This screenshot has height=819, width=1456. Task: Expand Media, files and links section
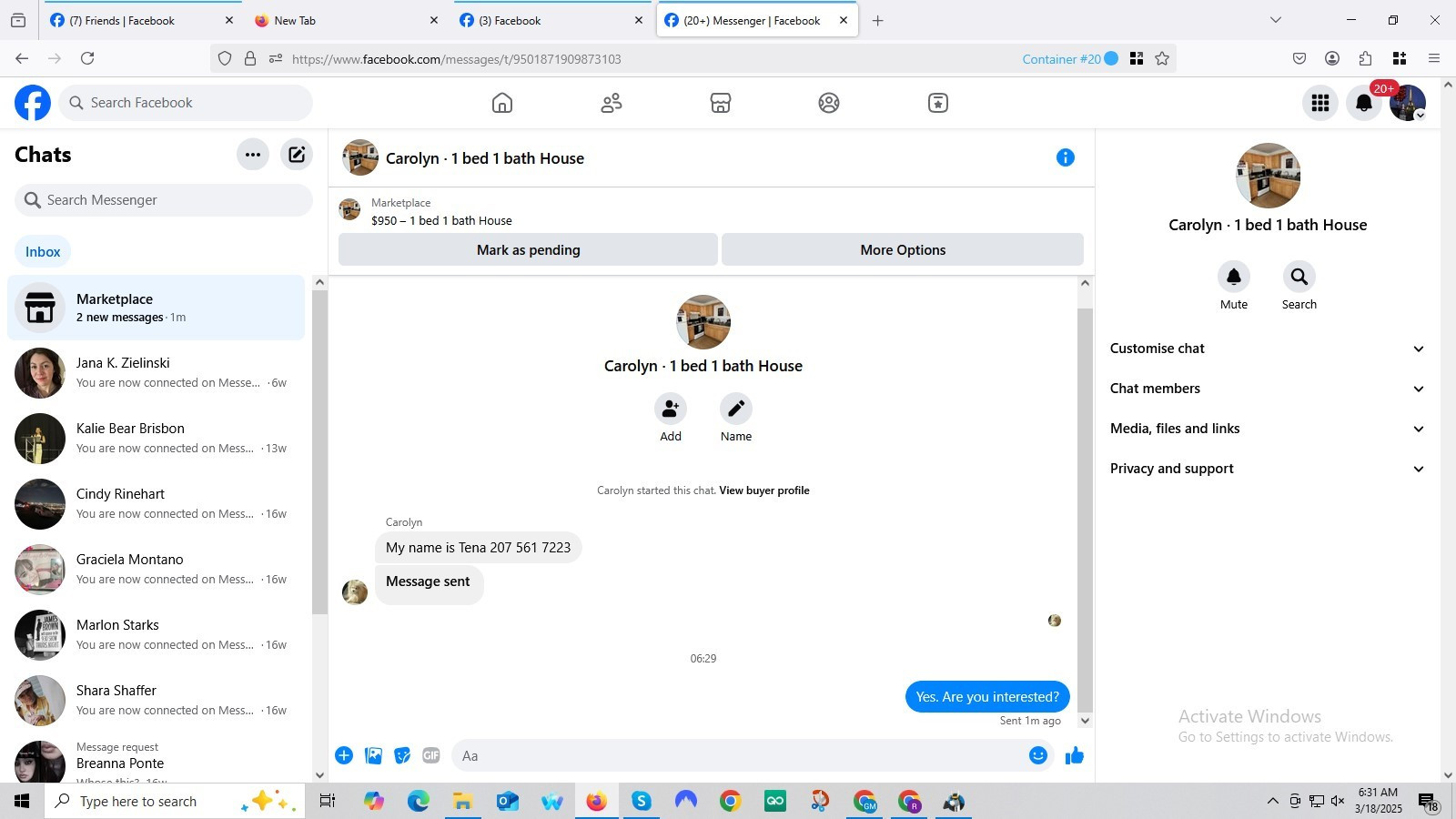pos(1267,429)
